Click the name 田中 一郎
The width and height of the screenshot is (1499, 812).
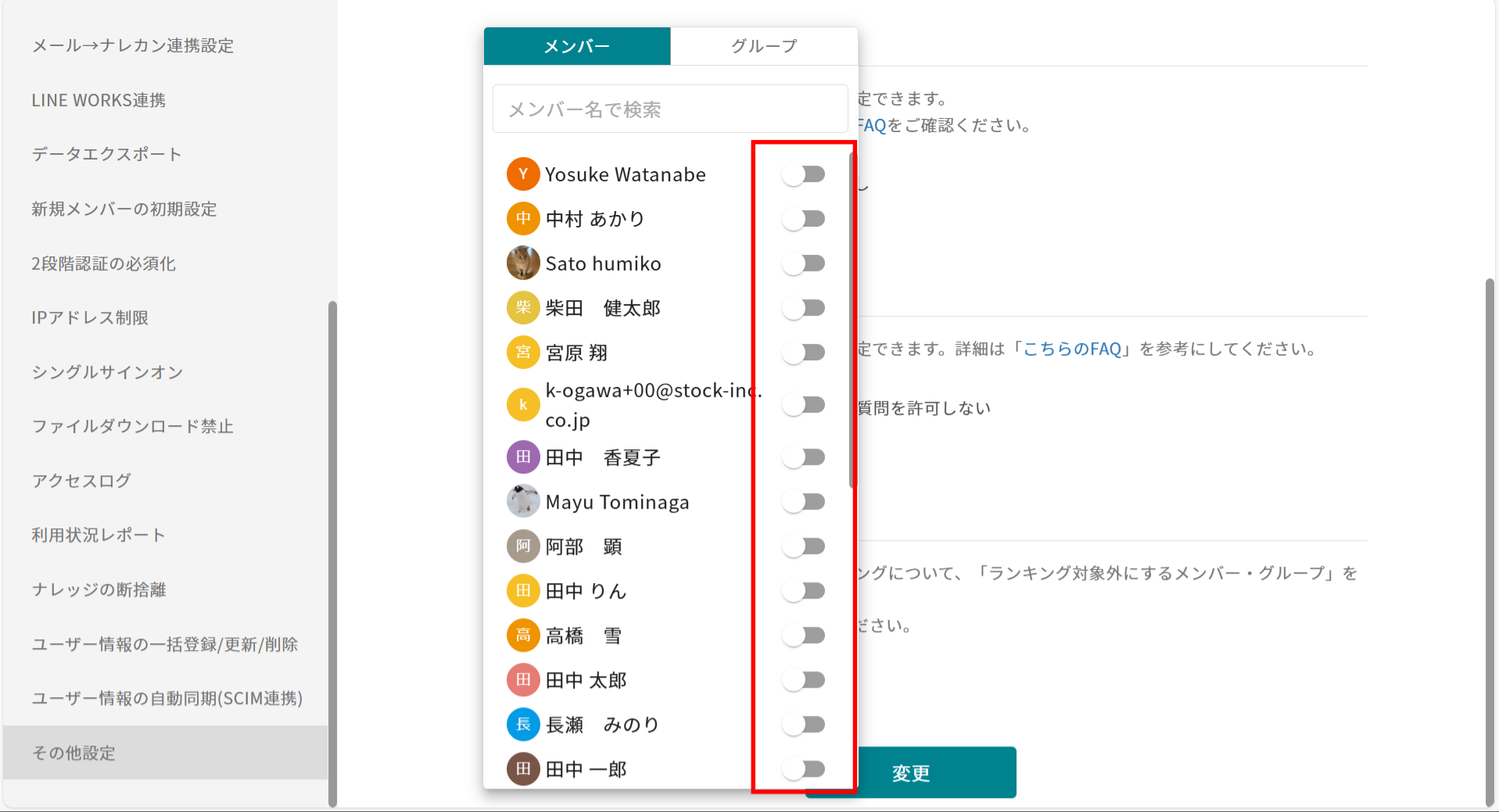pos(586,769)
